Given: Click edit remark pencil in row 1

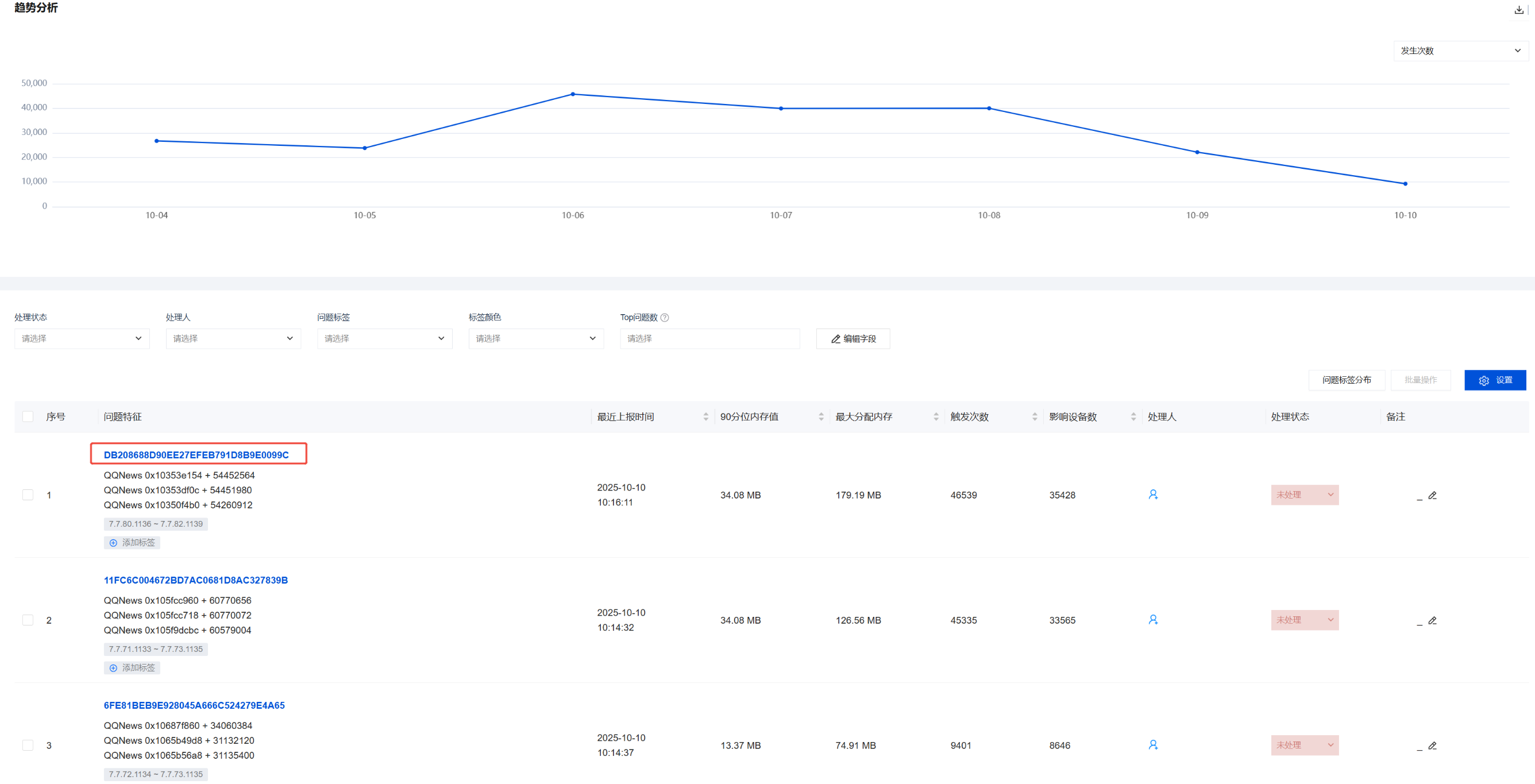Looking at the screenshot, I should 1433,495.
